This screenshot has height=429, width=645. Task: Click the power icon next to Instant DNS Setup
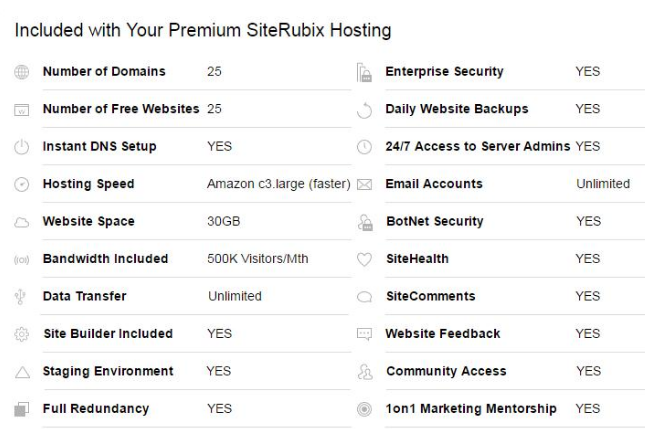(x=21, y=147)
